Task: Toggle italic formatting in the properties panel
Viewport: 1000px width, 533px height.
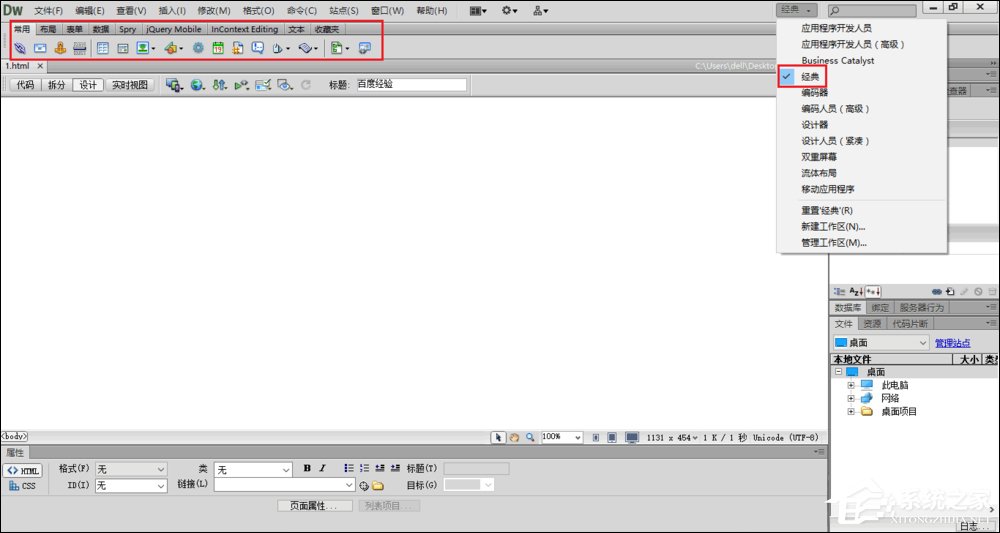Action: 323,469
